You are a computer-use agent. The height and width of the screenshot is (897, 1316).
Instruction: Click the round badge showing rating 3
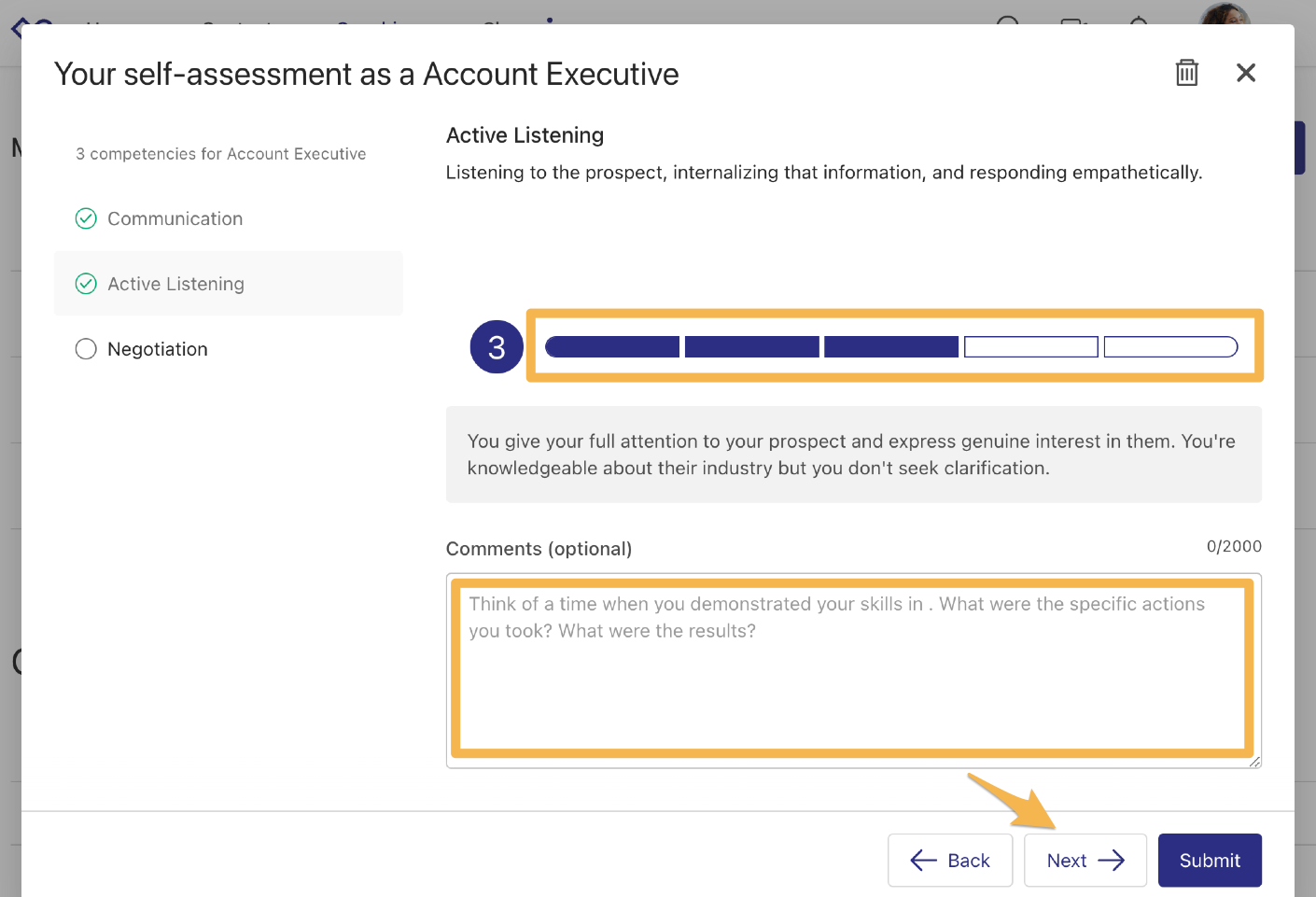coord(497,347)
